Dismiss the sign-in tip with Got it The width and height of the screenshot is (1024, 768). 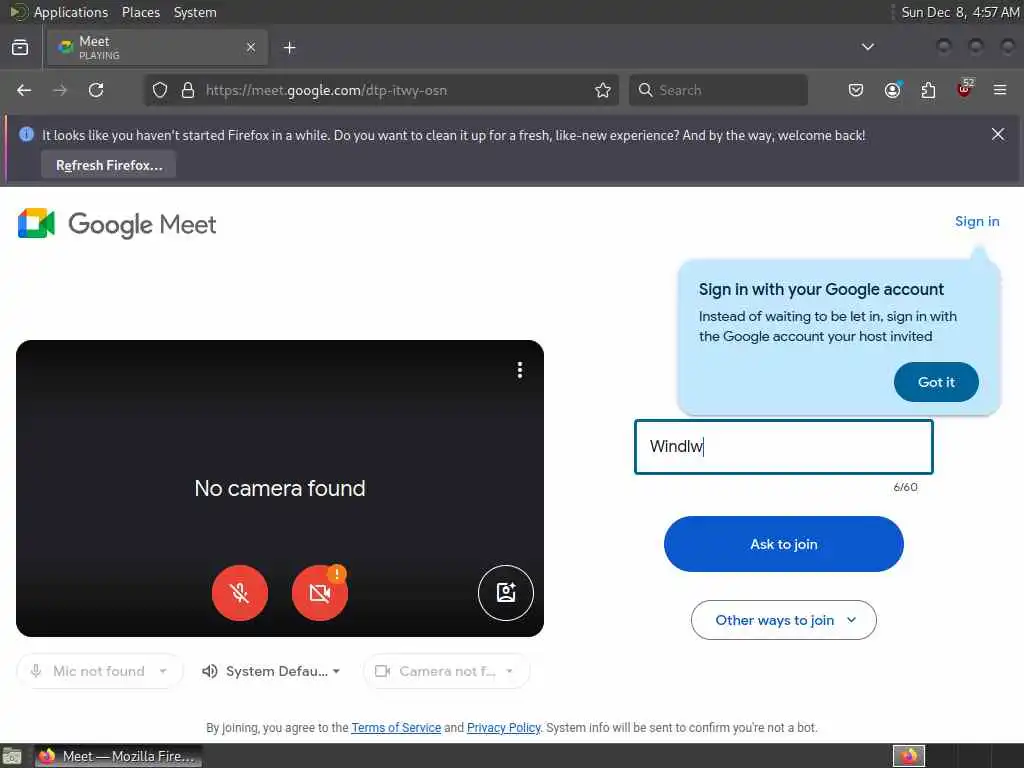936,382
